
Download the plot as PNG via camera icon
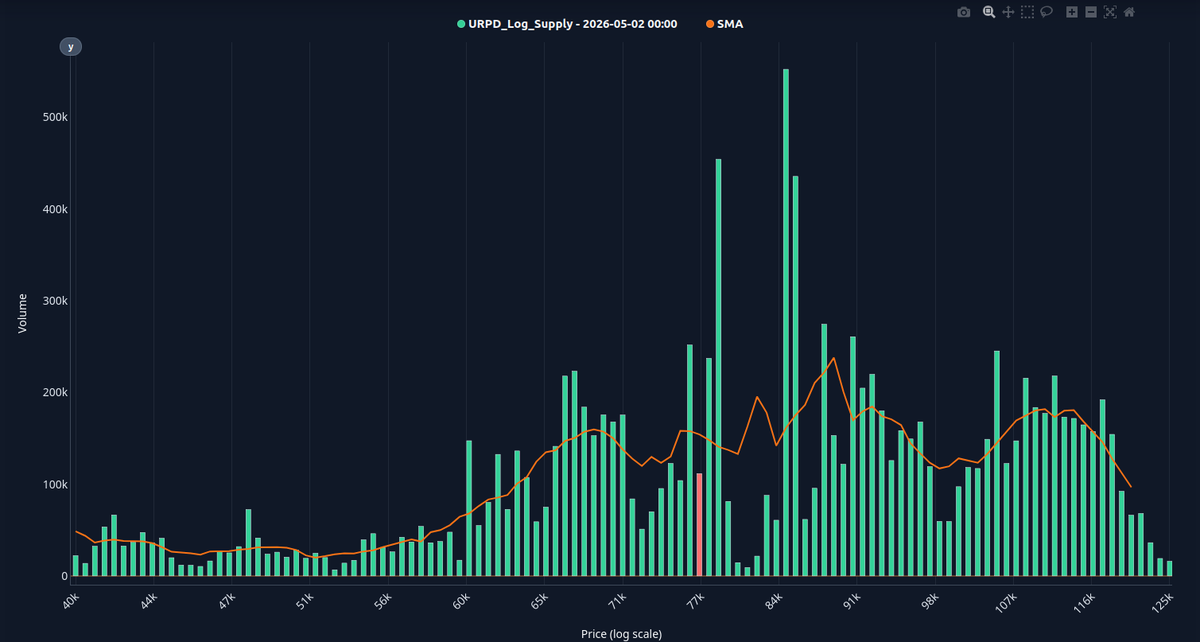click(x=963, y=12)
